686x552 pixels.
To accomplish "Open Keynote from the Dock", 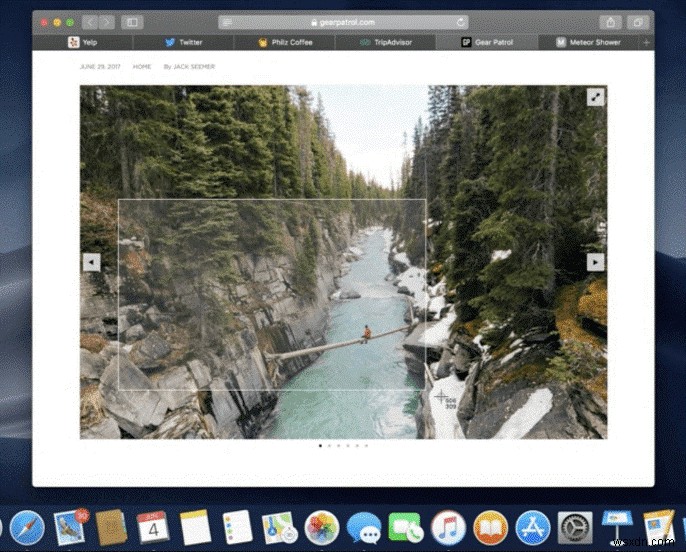I will [617, 527].
